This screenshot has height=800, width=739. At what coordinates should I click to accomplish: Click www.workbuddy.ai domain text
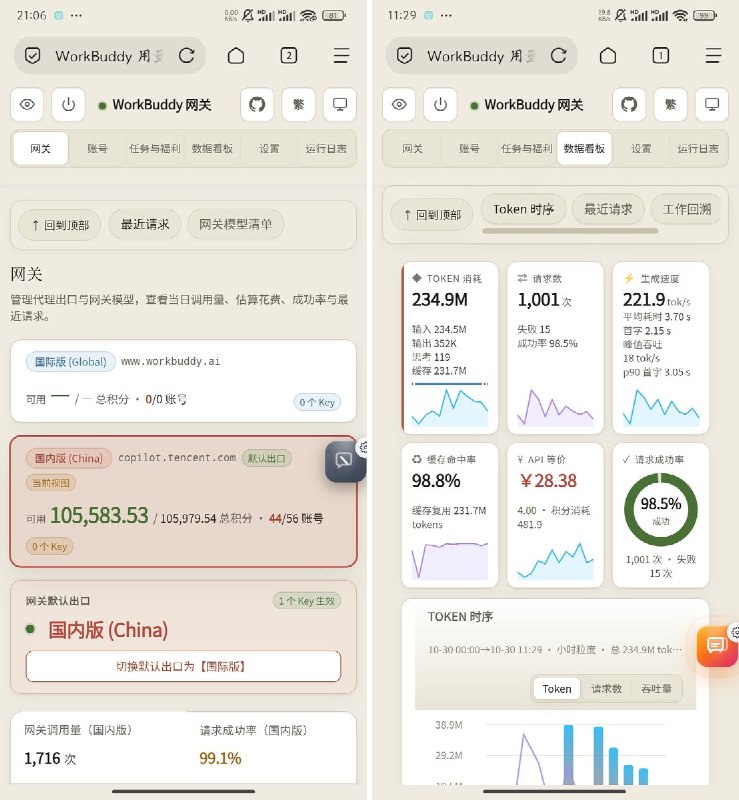coord(170,361)
